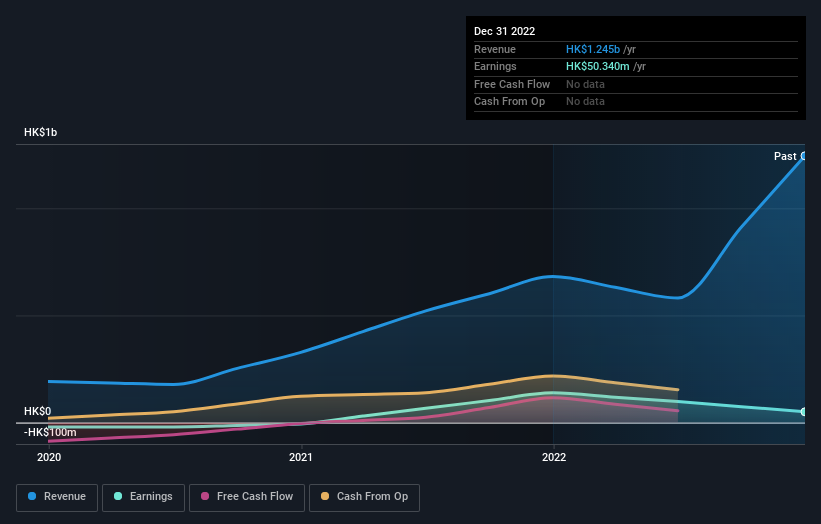Toggle the Earnings series legend button
The height and width of the screenshot is (524, 821).
point(143,497)
